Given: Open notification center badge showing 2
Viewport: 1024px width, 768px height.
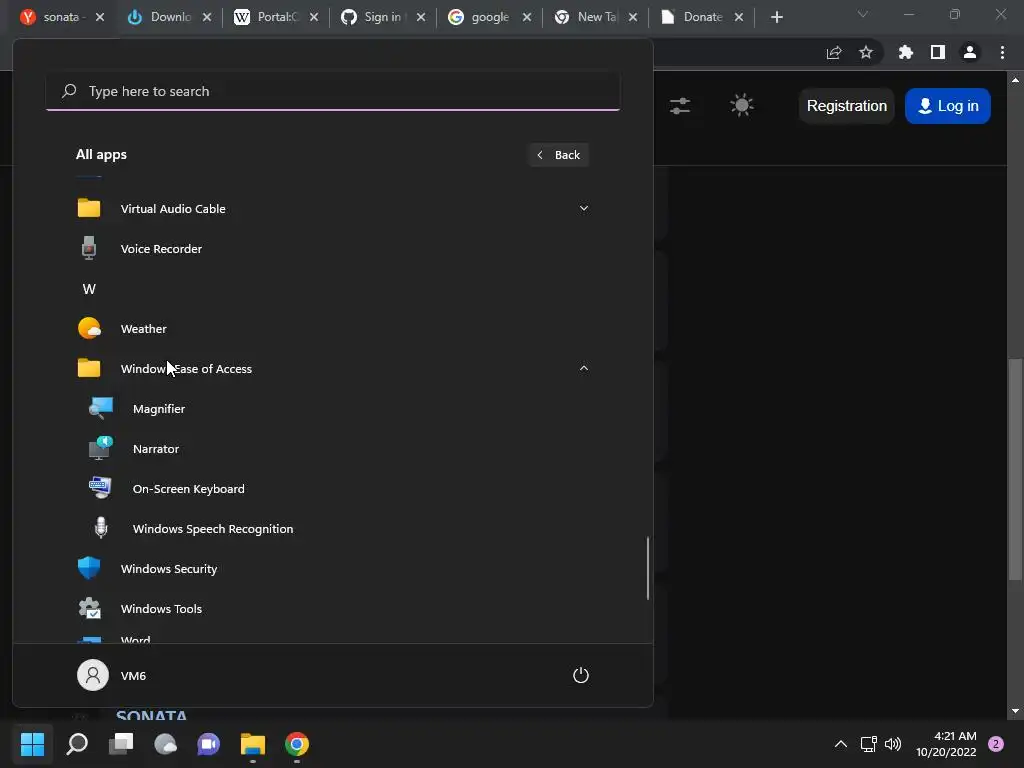Looking at the screenshot, I should coord(996,744).
